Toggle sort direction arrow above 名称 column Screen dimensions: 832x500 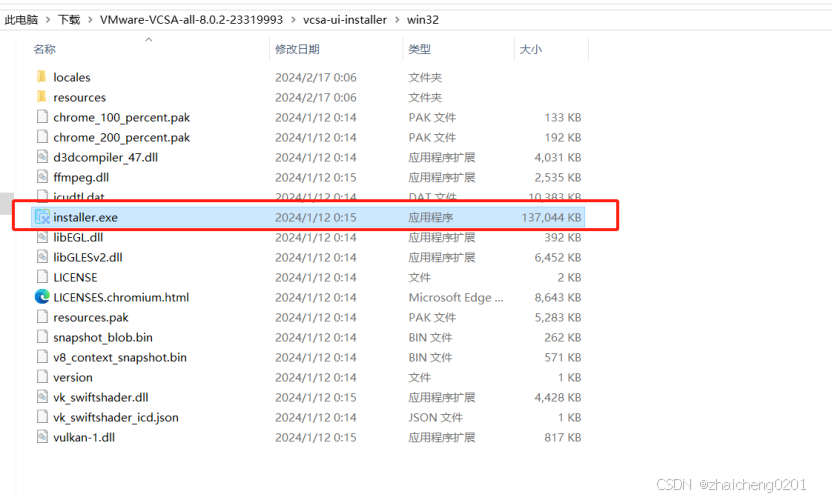click(x=149, y=40)
